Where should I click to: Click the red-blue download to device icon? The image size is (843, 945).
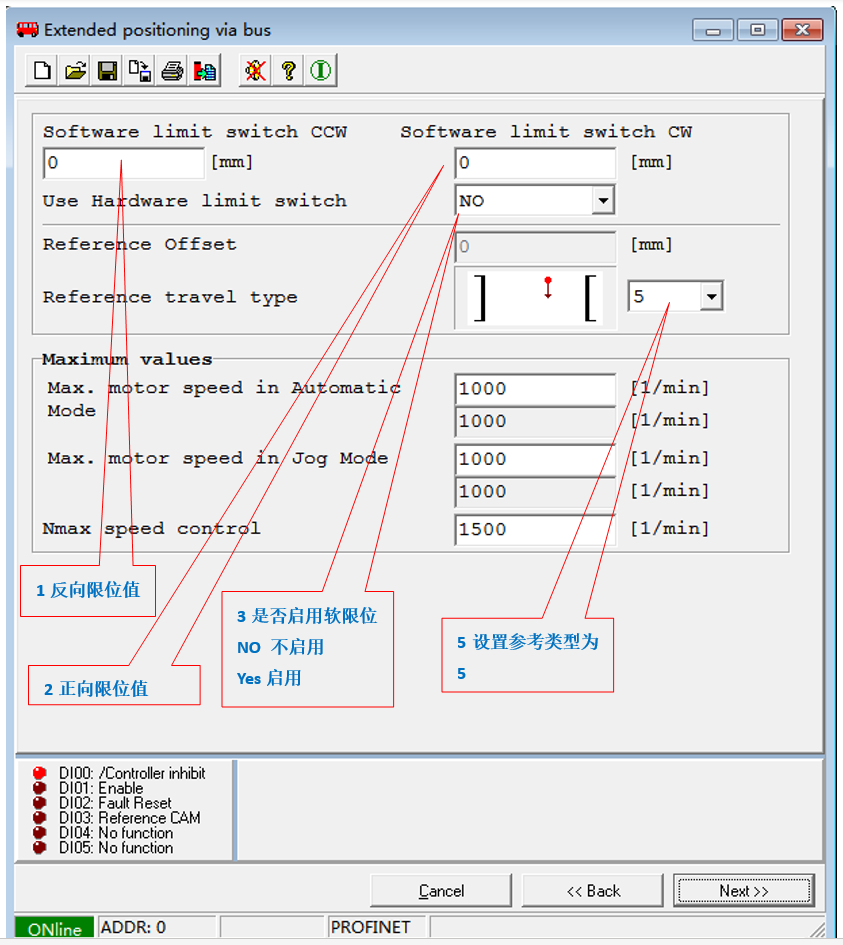[x=205, y=71]
